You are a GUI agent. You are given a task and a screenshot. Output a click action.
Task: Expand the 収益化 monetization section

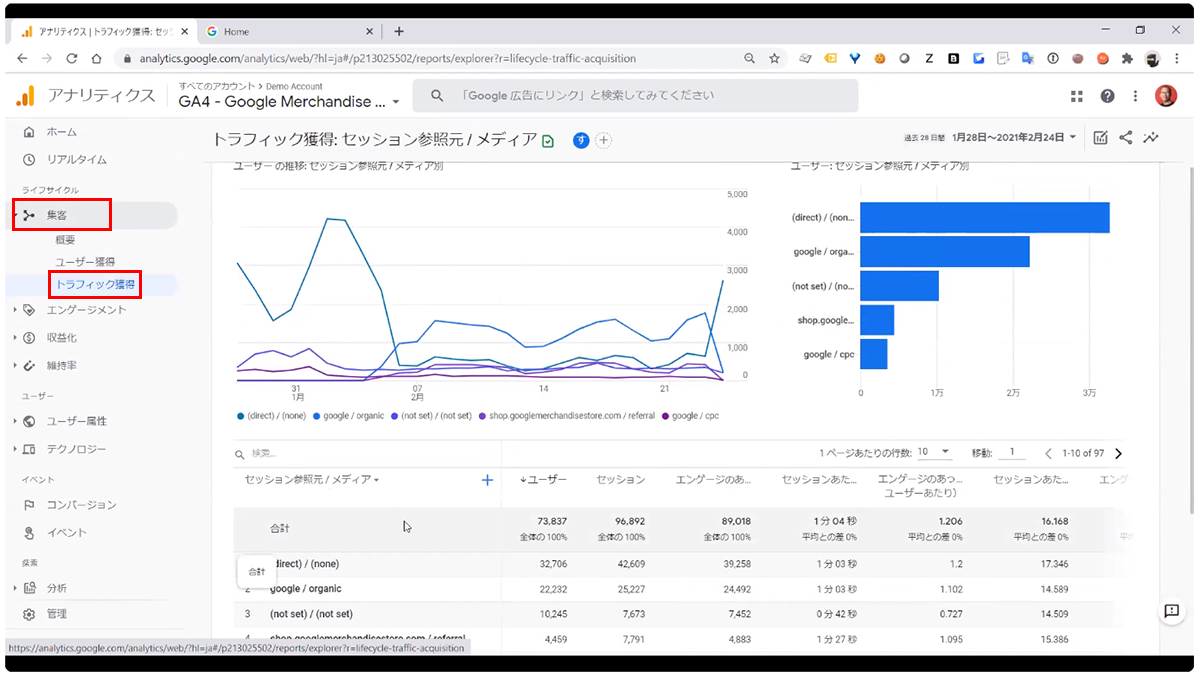tap(61, 338)
